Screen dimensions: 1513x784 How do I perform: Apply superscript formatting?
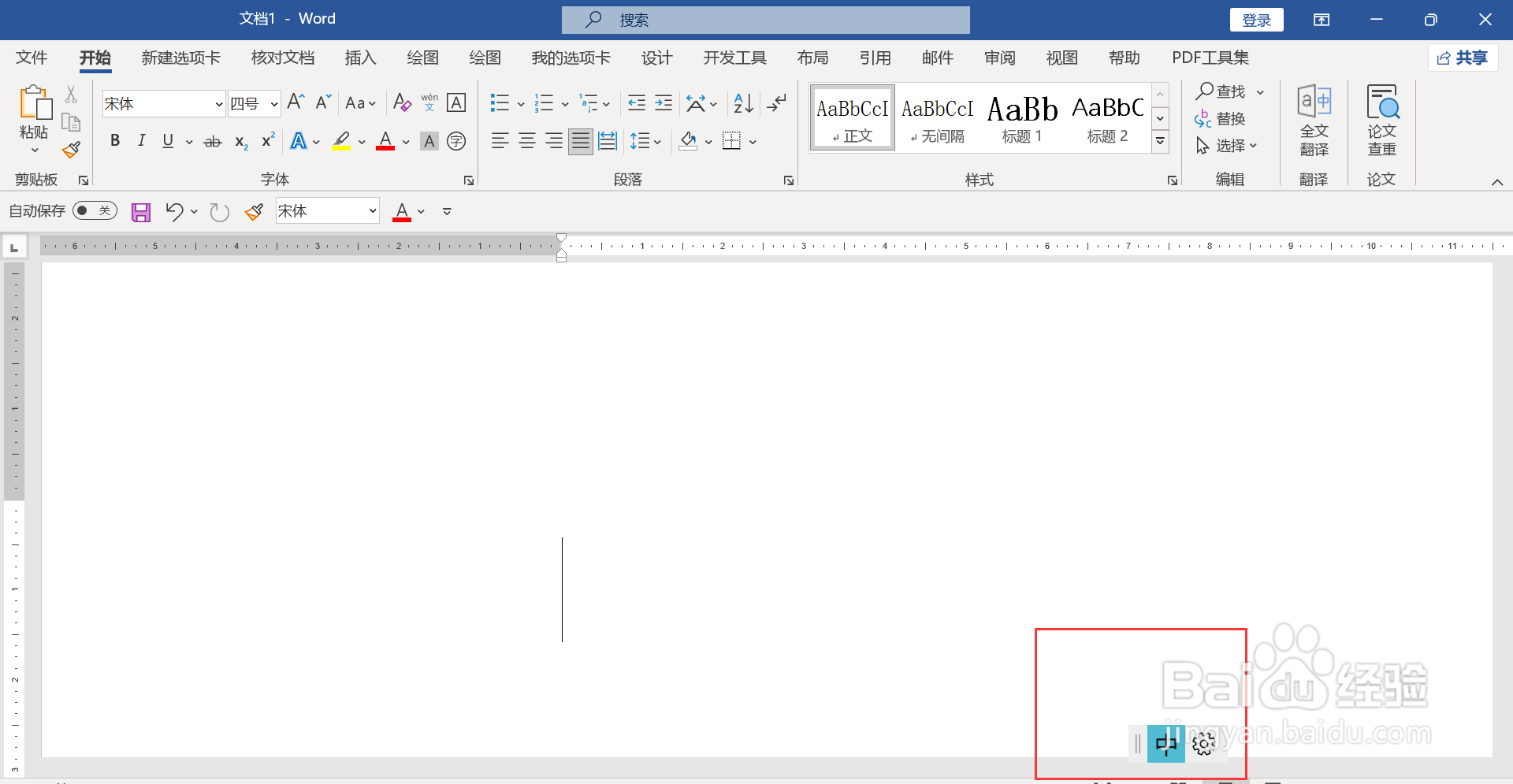click(268, 140)
